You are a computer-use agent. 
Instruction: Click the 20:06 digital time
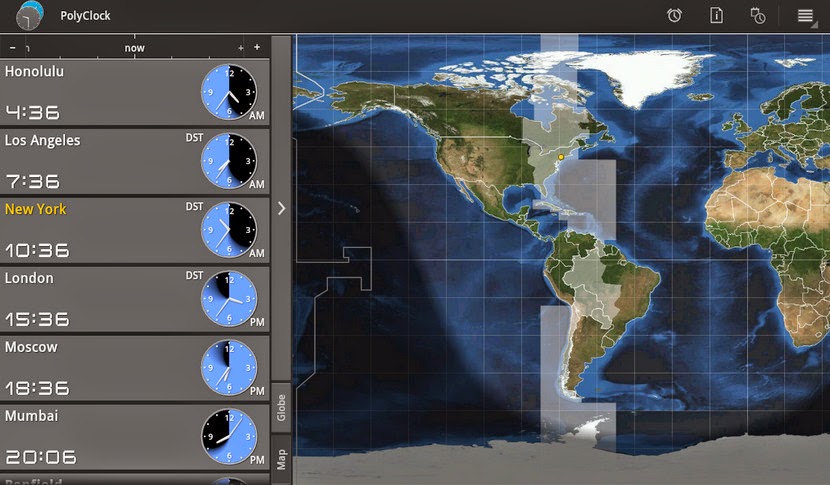tap(41, 456)
